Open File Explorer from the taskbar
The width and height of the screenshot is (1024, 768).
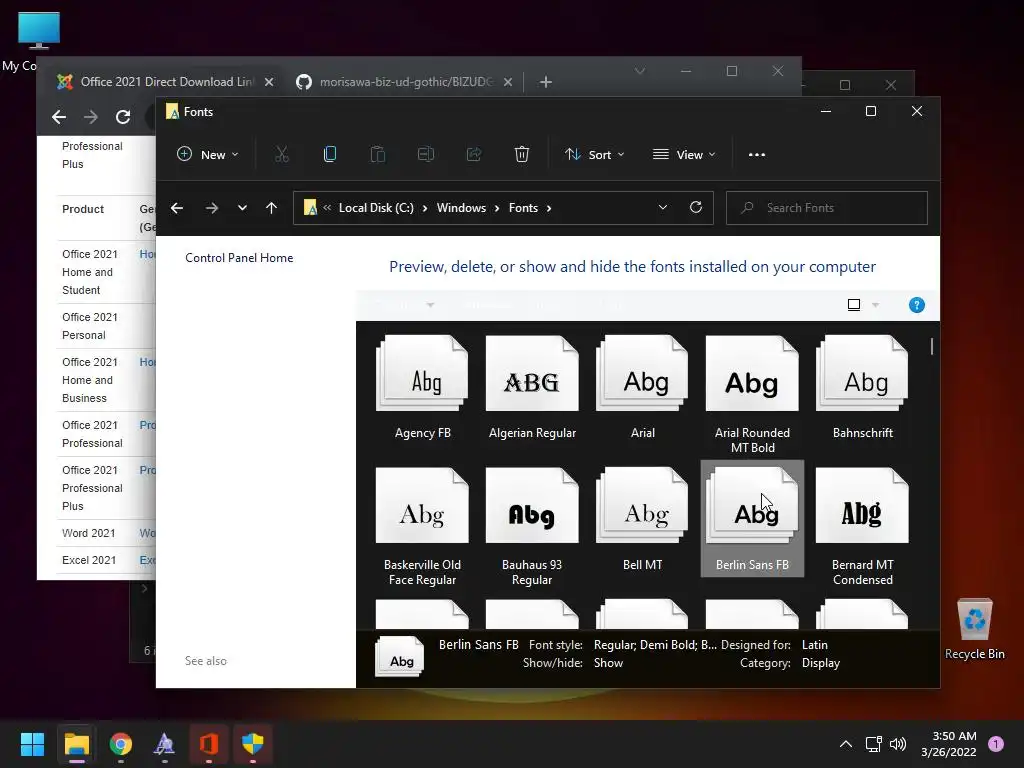point(76,744)
